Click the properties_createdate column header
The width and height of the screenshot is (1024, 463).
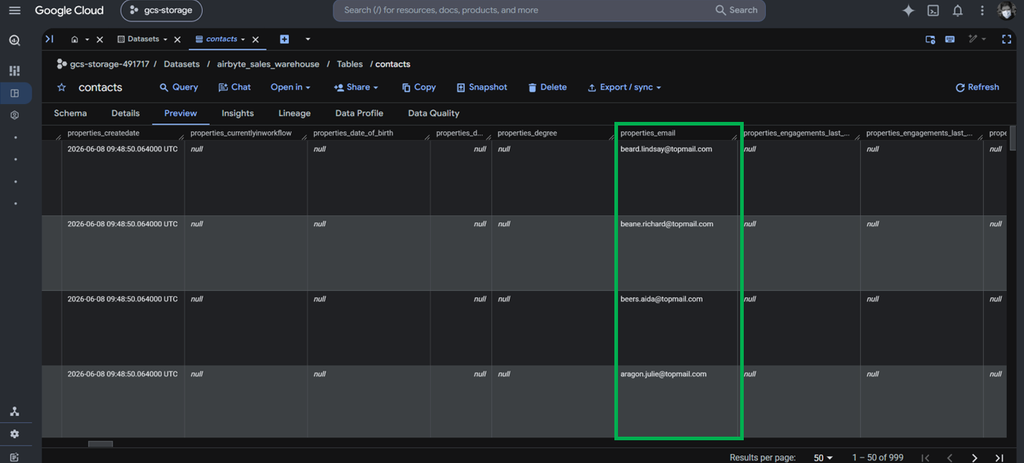click(x=123, y=133)
